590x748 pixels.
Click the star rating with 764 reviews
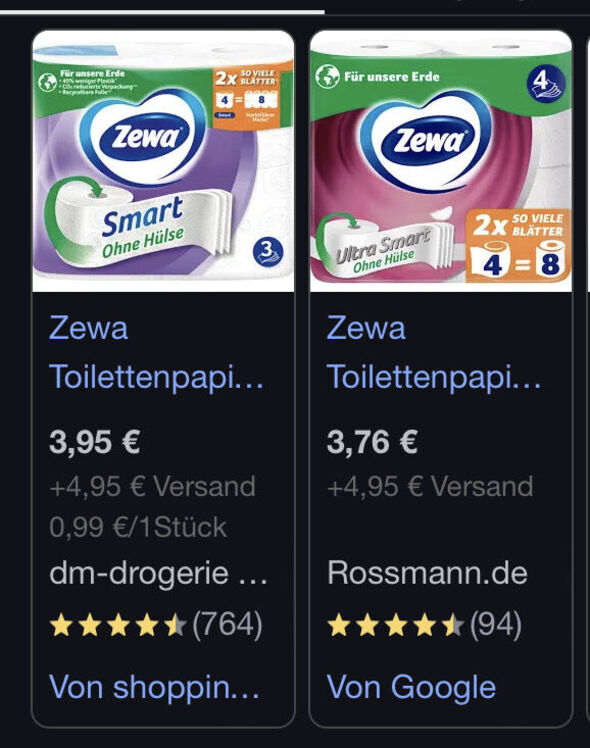coord(118,625)
